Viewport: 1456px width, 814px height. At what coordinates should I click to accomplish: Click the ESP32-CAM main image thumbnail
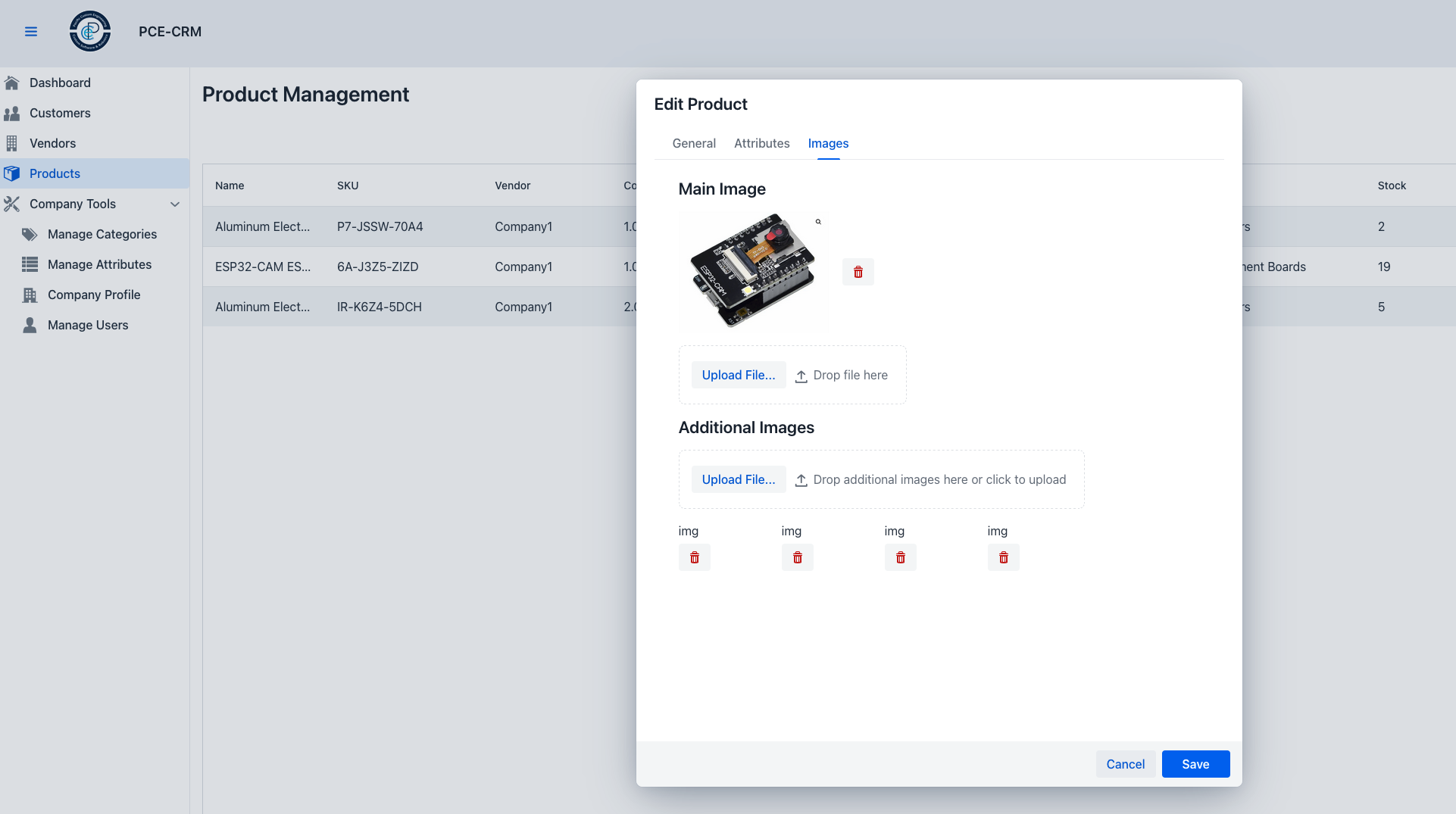coord(752,270)
